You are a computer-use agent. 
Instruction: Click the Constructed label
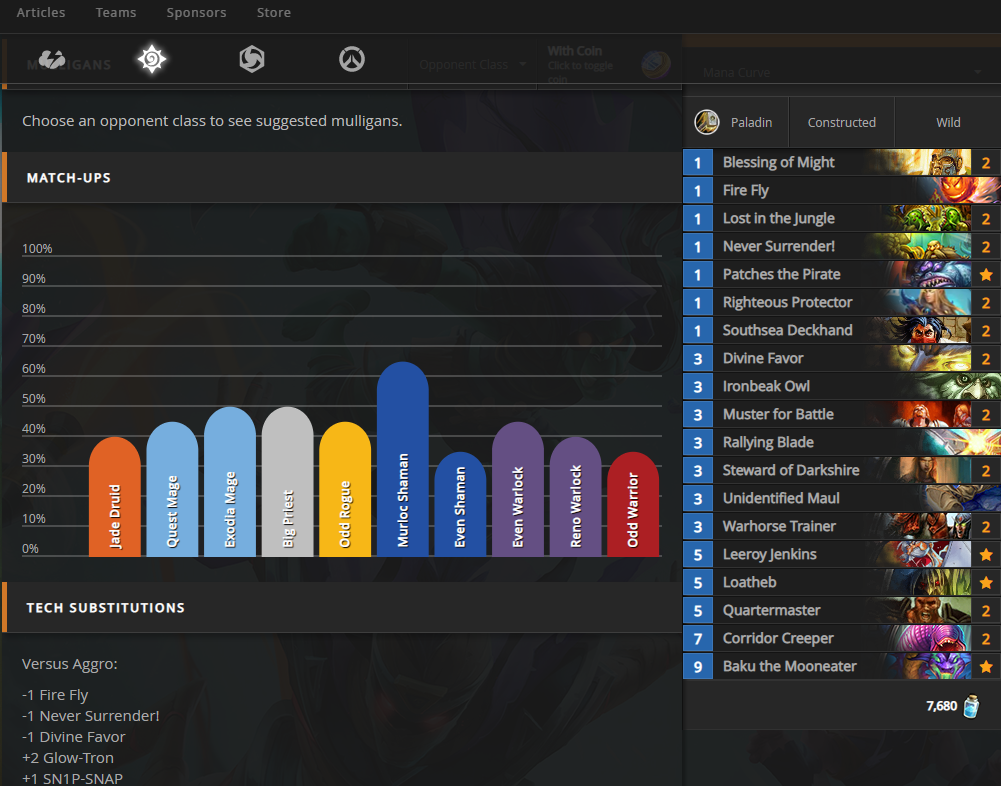[x=841, y=122]
